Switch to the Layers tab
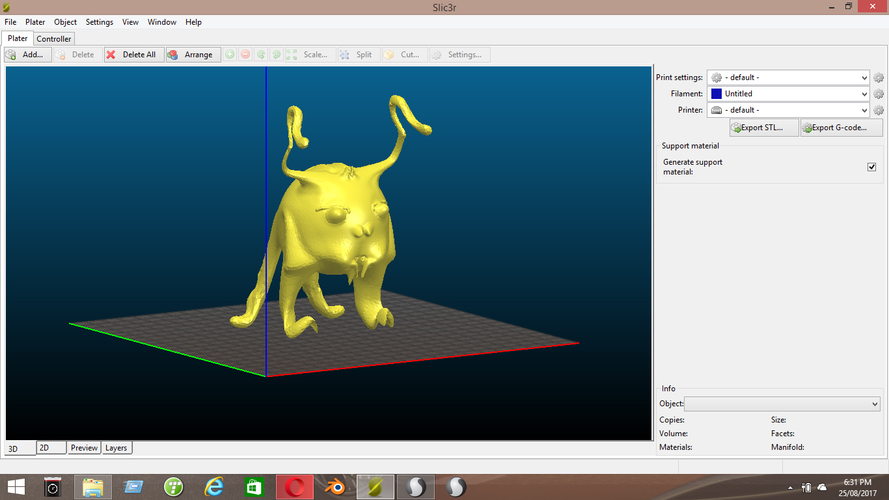The width and height of the screenshot is (889, 500). 116,448
